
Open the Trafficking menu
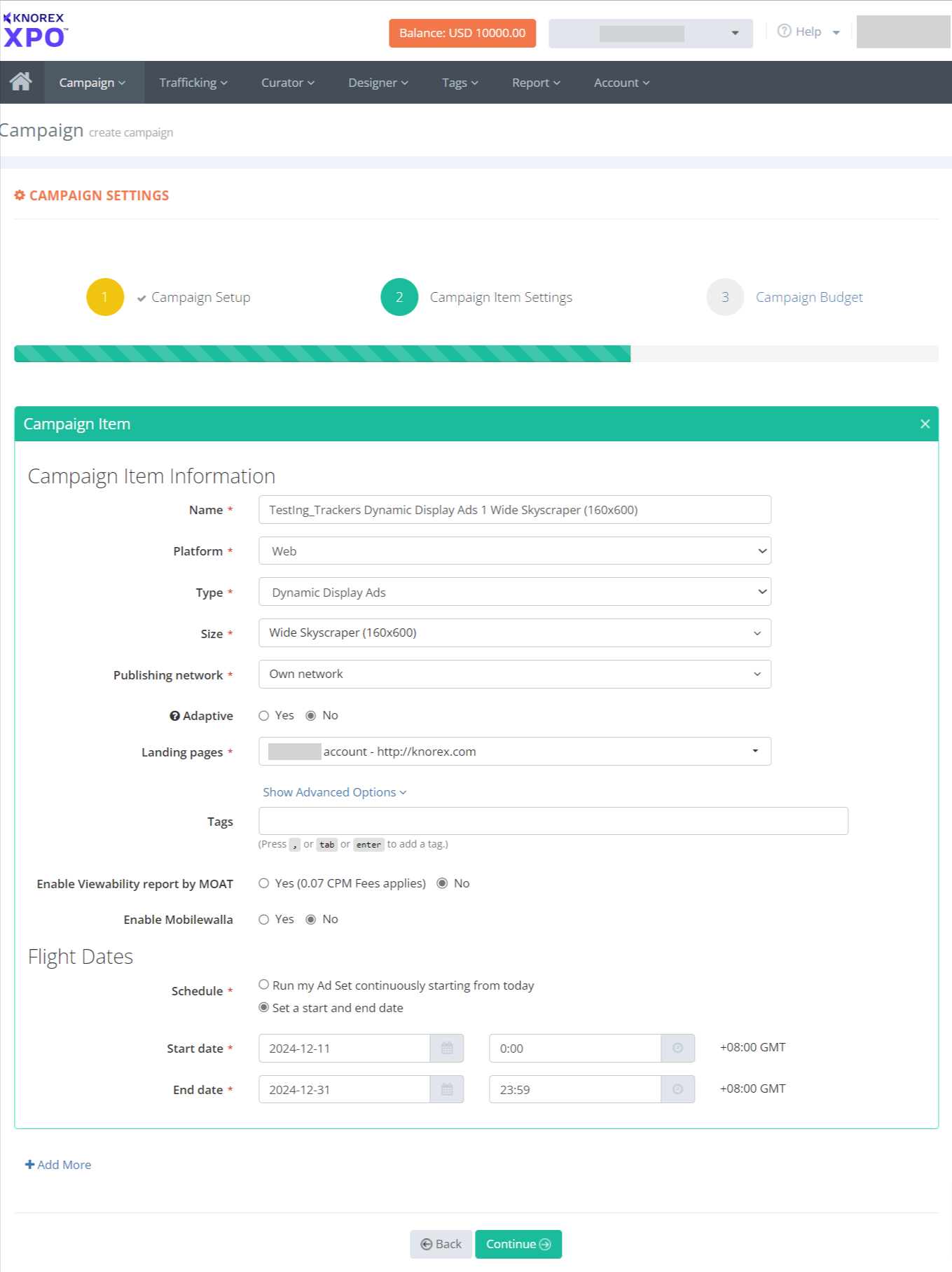pyautogui.click(x=193, y=83)
